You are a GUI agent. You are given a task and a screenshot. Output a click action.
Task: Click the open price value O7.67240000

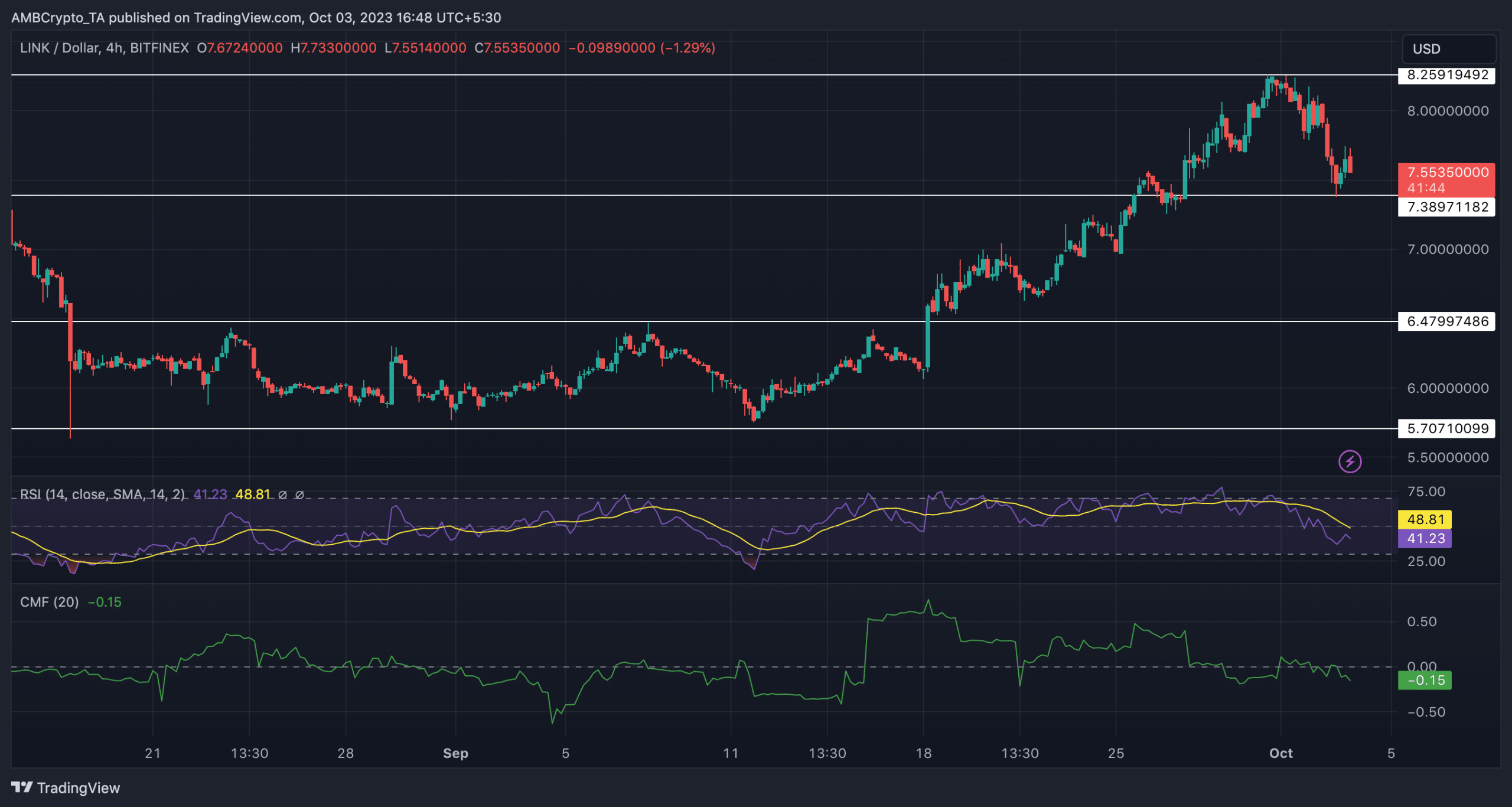pyautogui.click(x=240, y=48)
